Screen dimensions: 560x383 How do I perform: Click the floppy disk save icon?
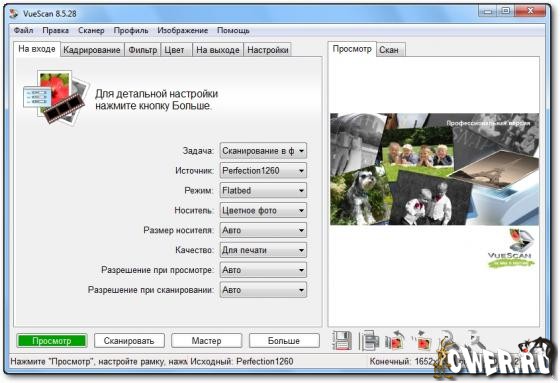click(342, 340)
